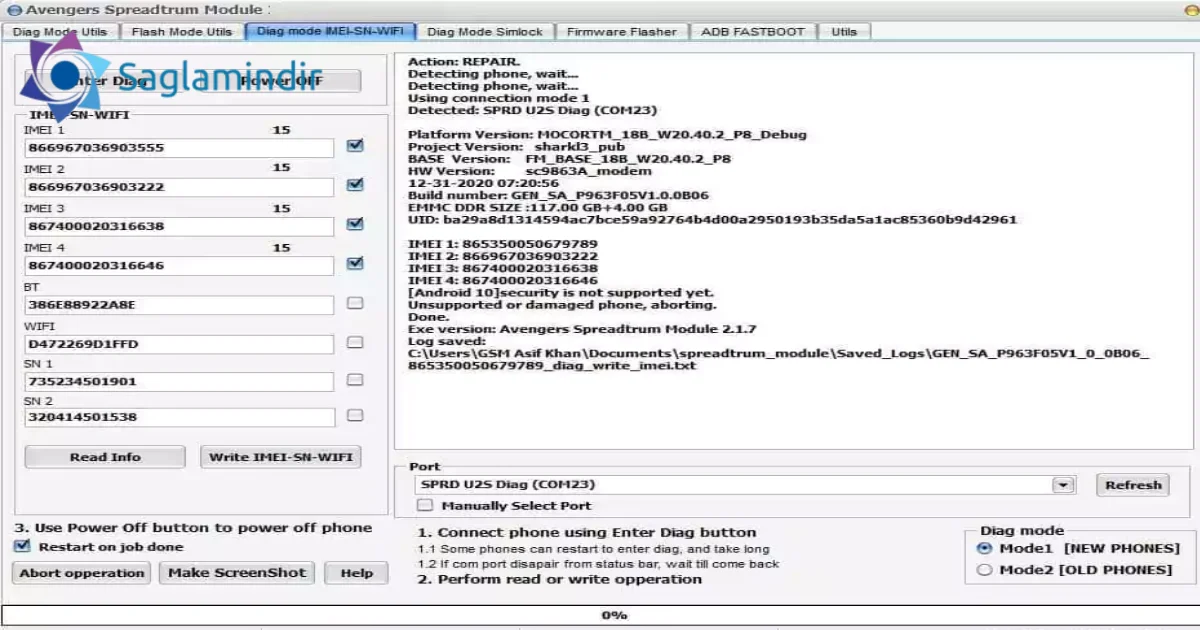This screenshot has width=1200, height=630.
Task: Focus the IMEI 4 input field
Action: (x=179, y=266)
